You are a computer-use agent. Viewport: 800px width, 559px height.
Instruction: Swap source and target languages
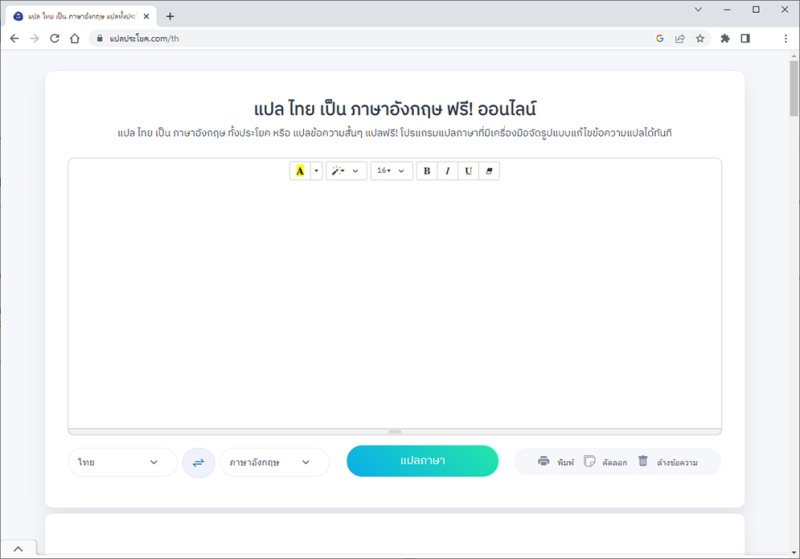pos(198,462)
